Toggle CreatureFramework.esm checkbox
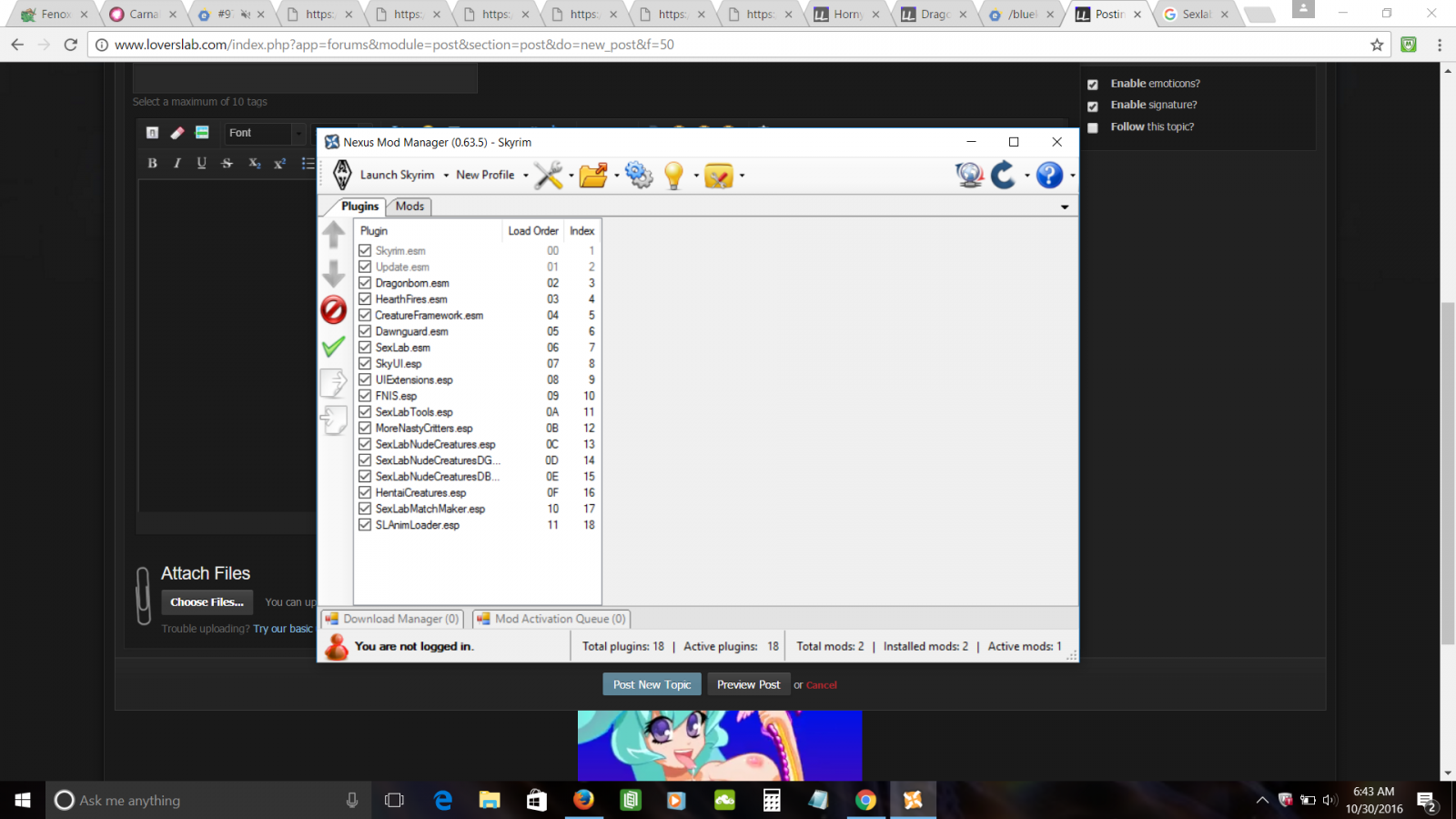Image resolution: width=1456 pixels, height=819 pixels. click(x=365, y=315)
